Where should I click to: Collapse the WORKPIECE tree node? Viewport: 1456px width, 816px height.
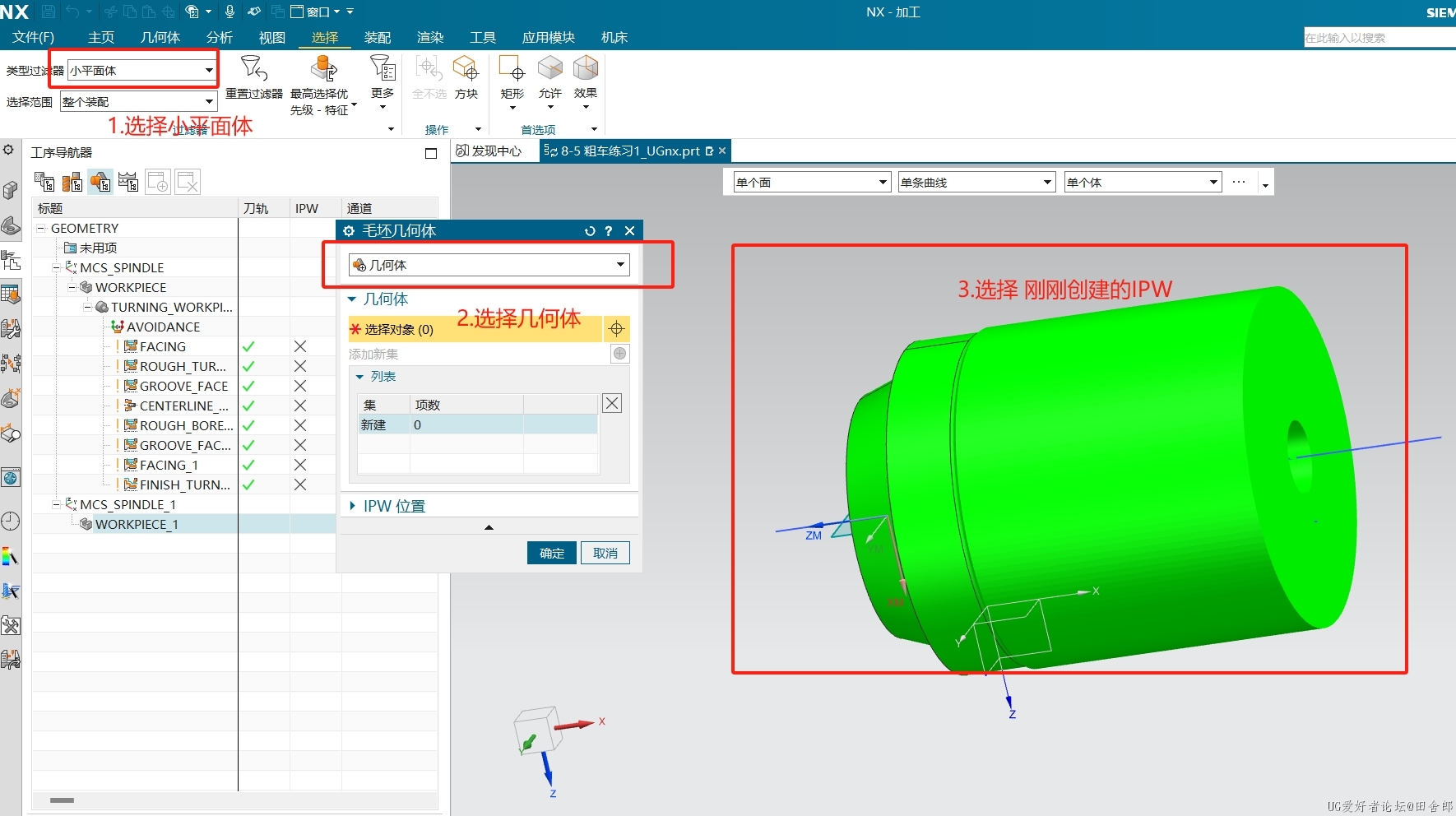(72, 288)
